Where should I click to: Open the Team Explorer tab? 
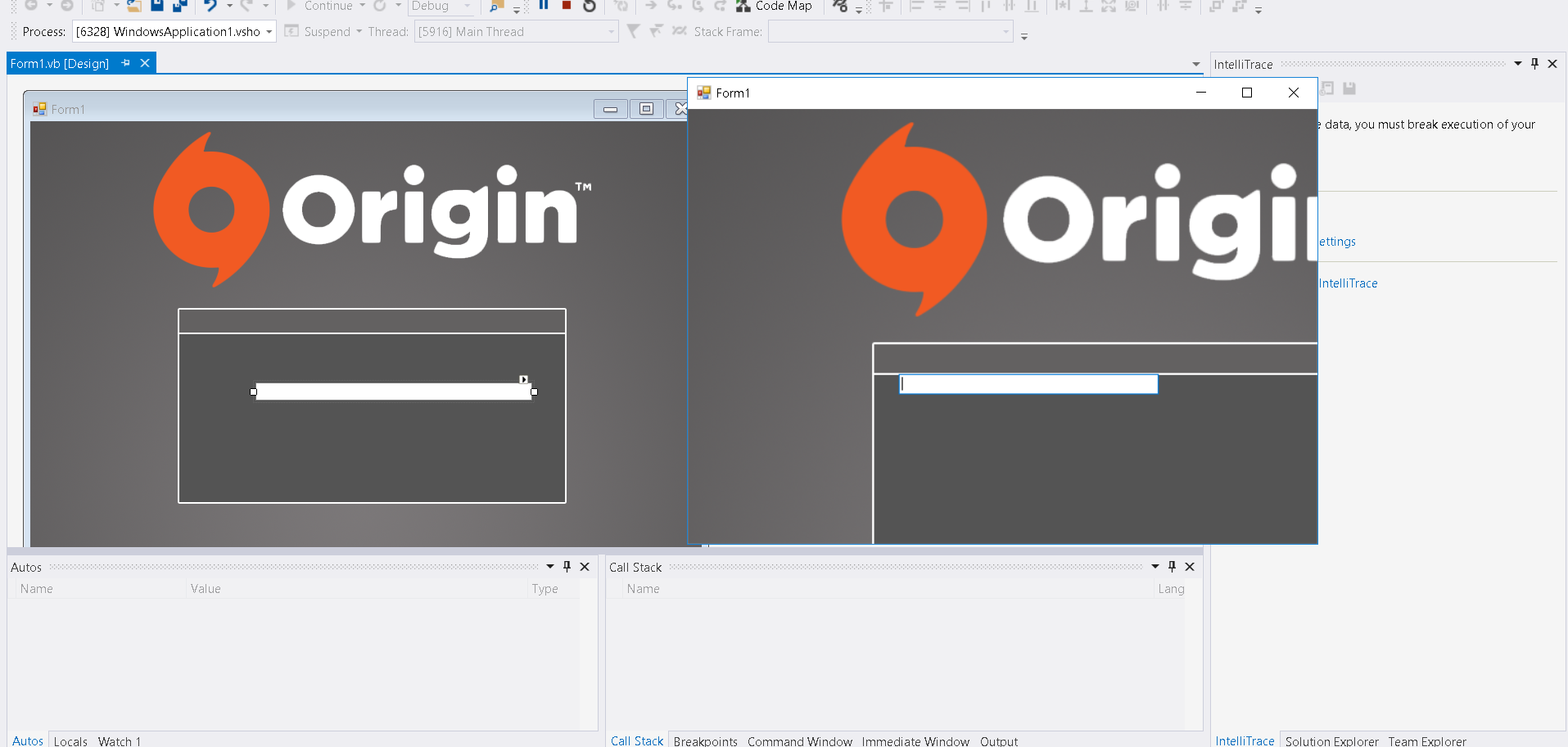click(1427, 740)
